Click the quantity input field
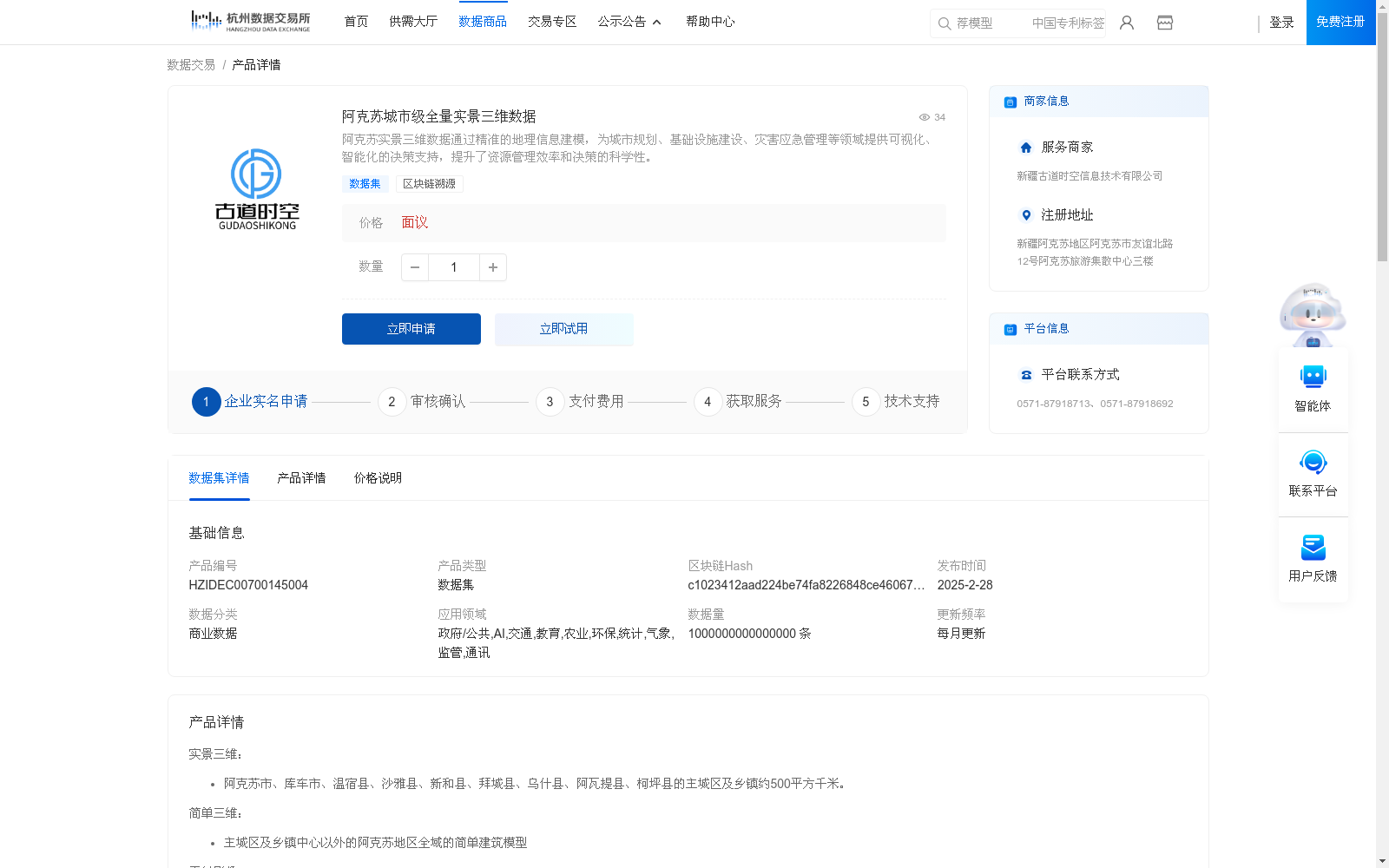1389x868 pixels. 454,267
